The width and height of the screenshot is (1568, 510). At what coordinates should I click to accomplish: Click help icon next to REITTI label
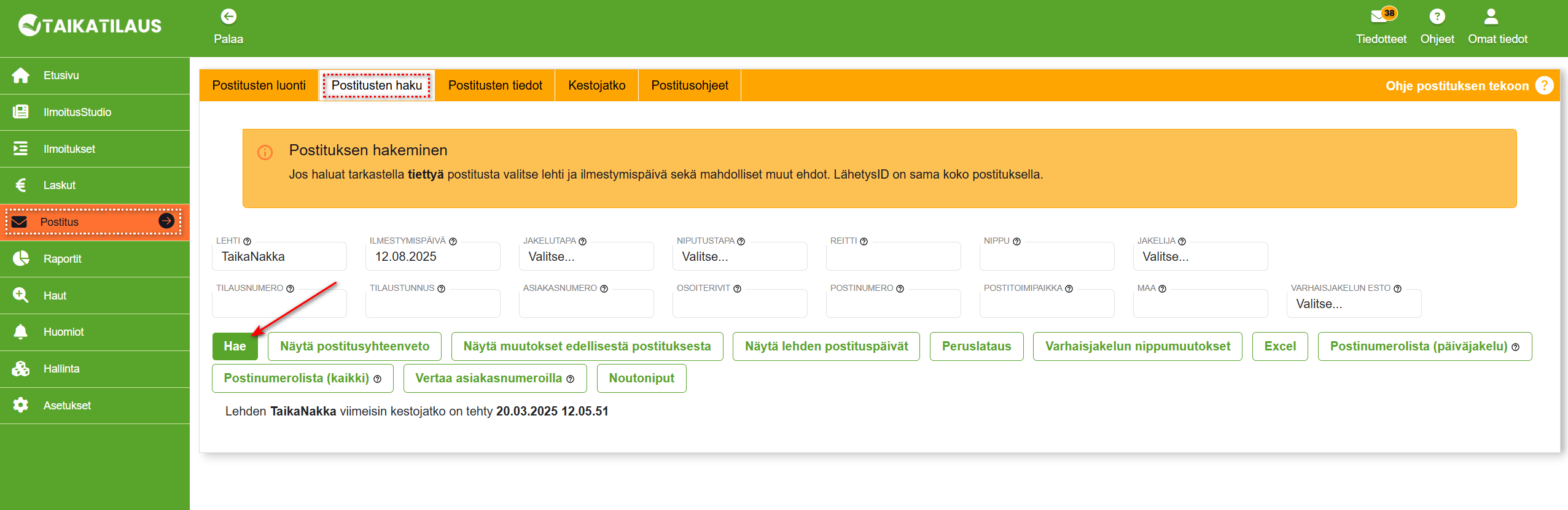pyautogui.click(x=864, y=241)
